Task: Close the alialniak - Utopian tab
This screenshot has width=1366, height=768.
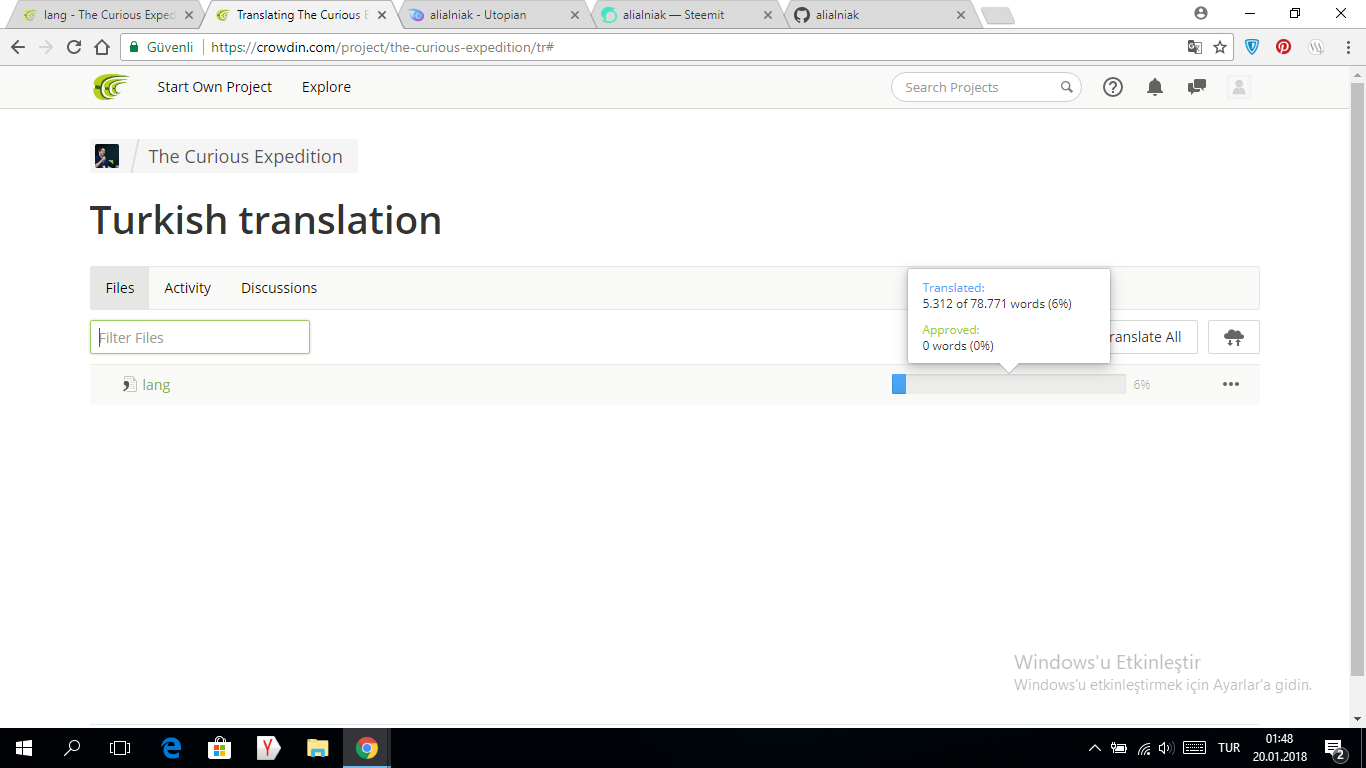Action: [574, 15]
